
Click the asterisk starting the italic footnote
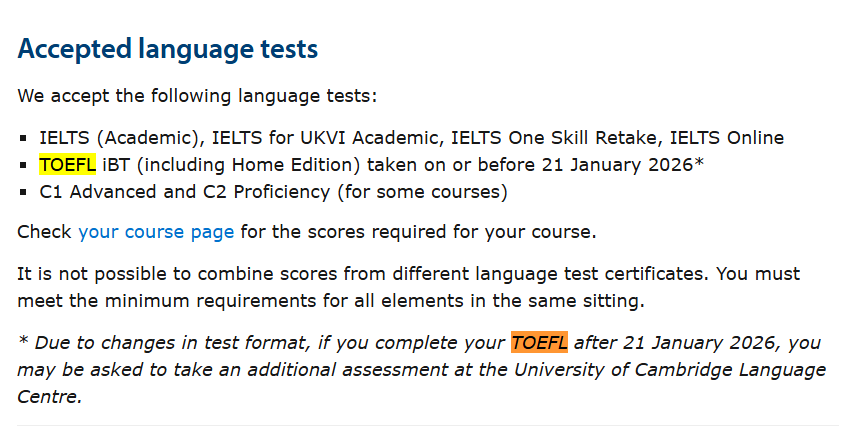click(23, 341)
